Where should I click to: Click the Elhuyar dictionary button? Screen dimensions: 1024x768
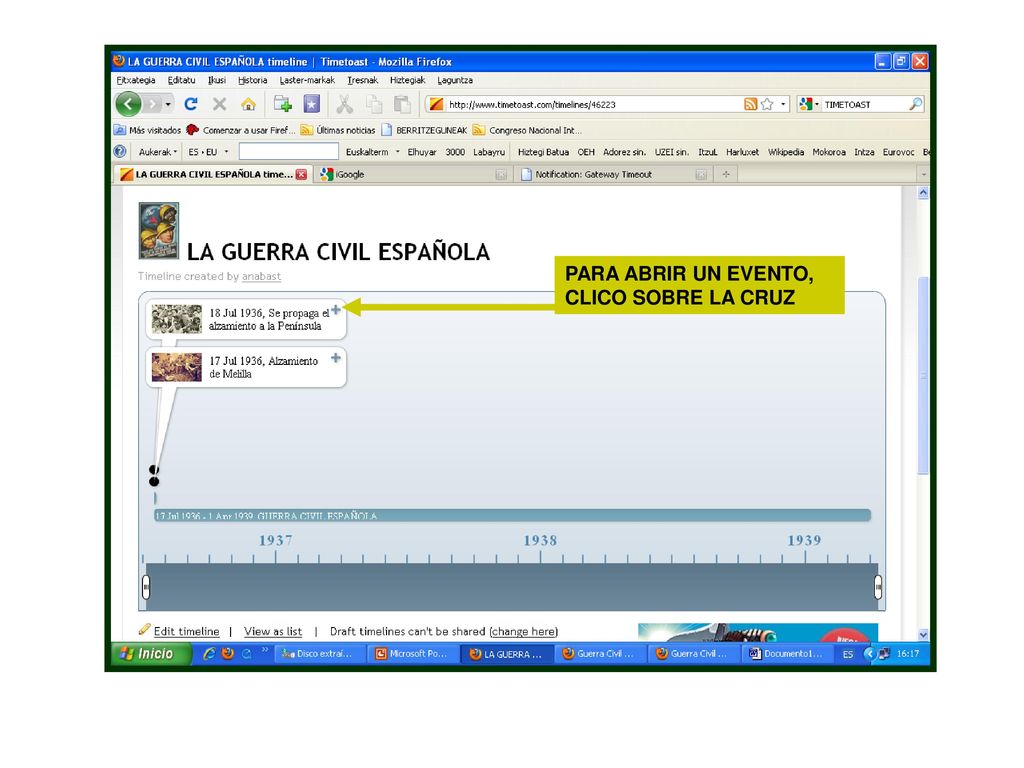pyautogui.click(x=422, y=152)
